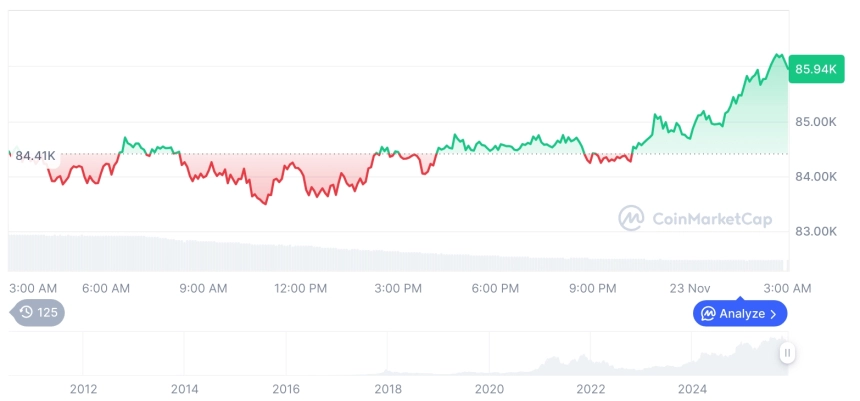Image resolution: width=860 pixels, height=401 pixels.
Task: Click the history clock icon beside 125
Action: pyautogui.click(x=26, y=312)
